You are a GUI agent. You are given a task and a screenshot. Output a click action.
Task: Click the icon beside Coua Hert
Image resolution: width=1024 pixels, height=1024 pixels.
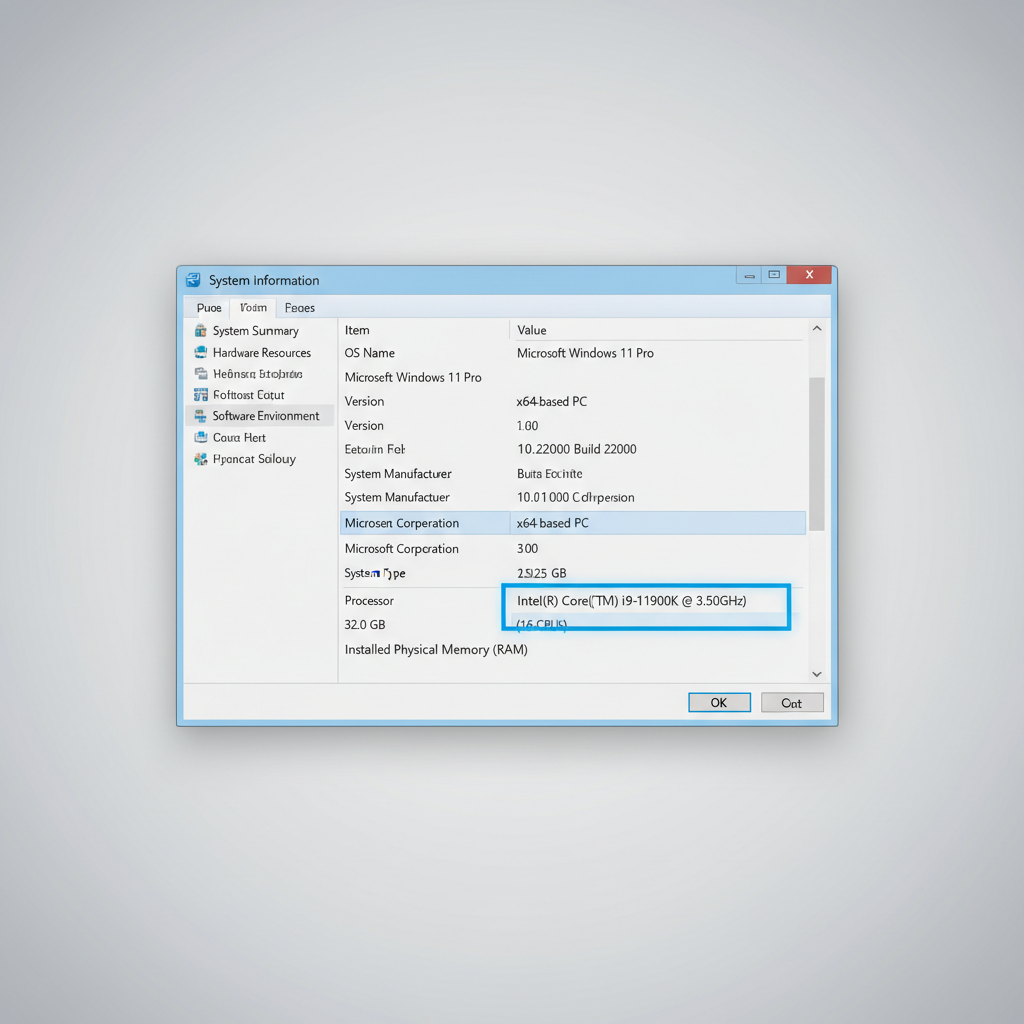[x=201, y=437]
